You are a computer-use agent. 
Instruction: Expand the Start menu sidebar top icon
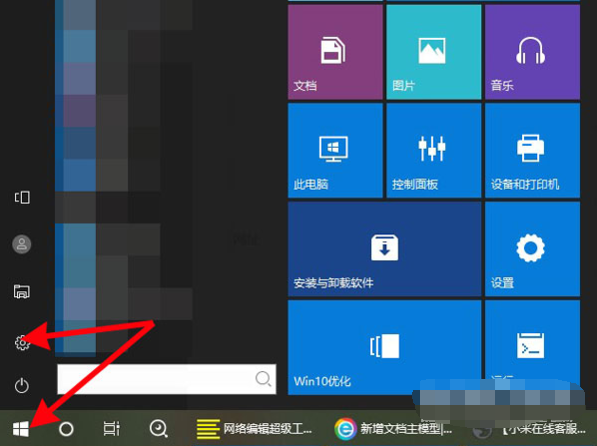22,197
